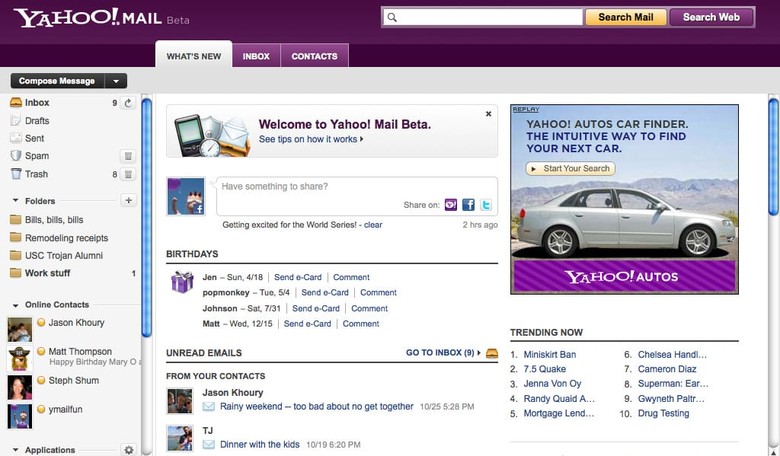Click profile picture beside the share box
This screenshot has width=780, height=456.
tap(186, 196)
